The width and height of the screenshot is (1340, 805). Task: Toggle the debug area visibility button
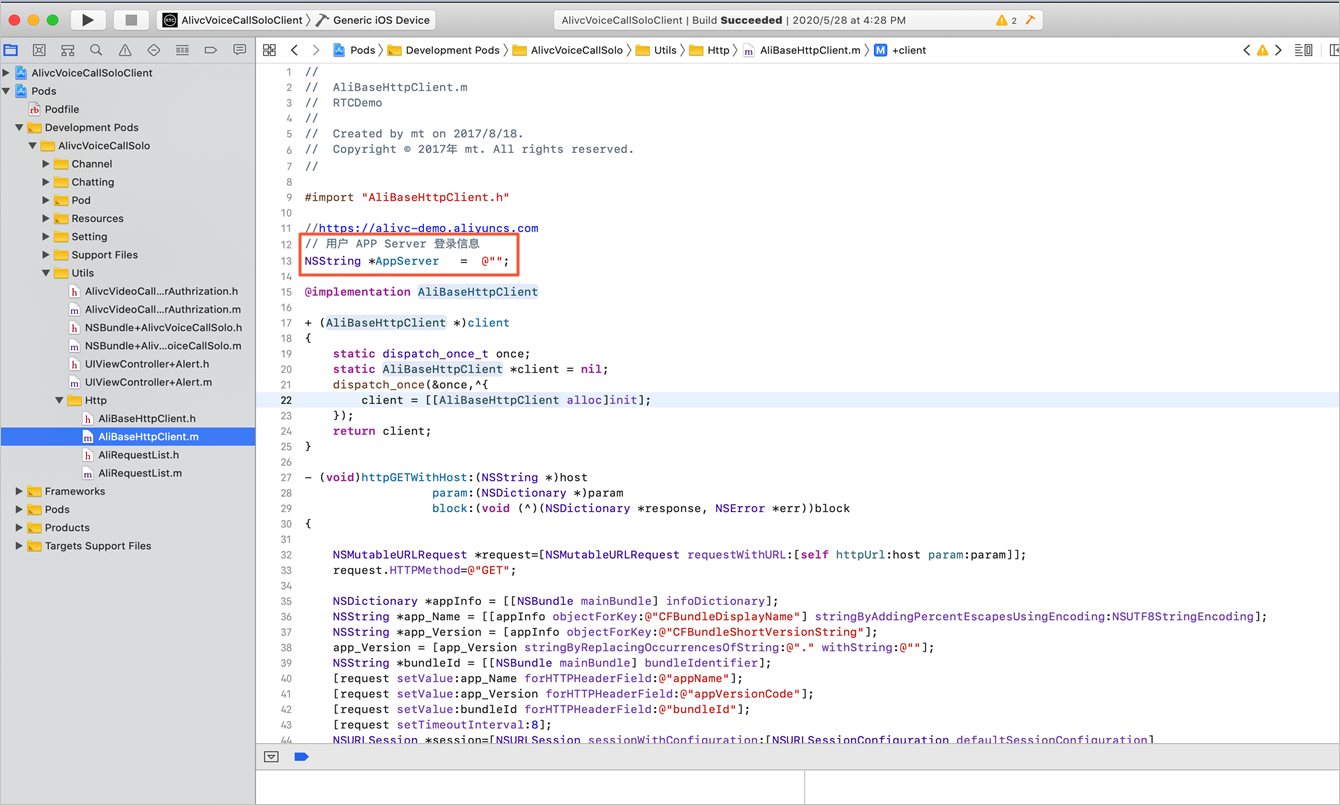pos(271,757)
